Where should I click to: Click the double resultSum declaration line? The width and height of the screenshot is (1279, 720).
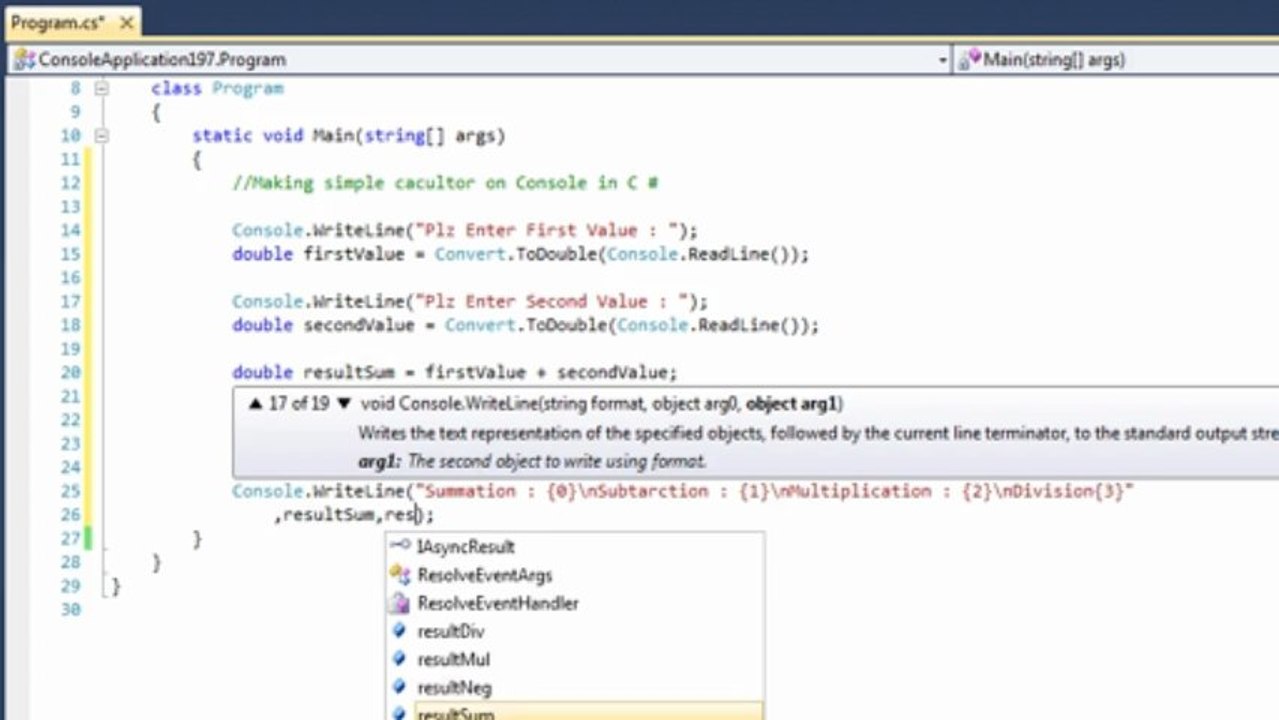tap(455, 372)
